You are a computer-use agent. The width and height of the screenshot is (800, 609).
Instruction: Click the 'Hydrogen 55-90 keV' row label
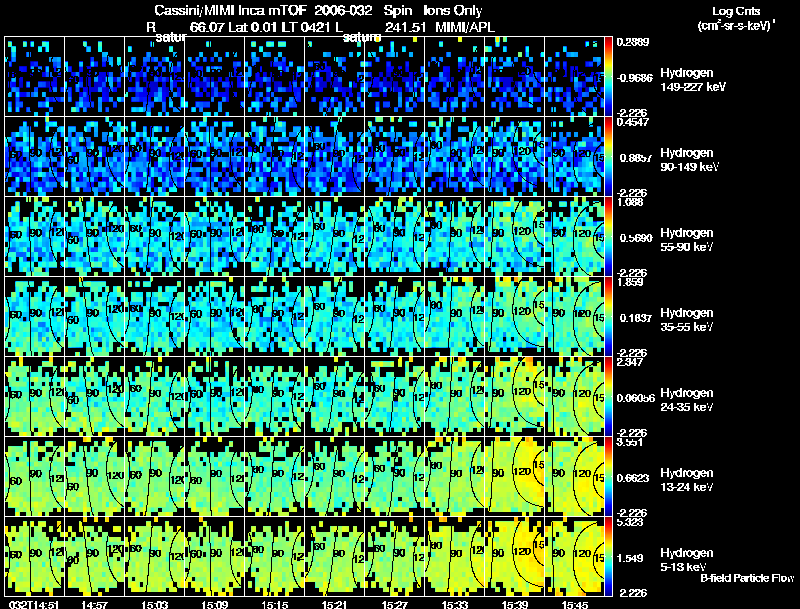(687, 240)
